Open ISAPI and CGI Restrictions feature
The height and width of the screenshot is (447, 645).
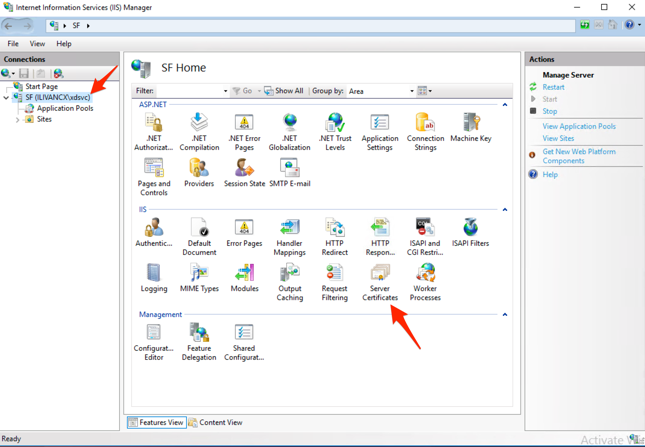coord(425,236)
